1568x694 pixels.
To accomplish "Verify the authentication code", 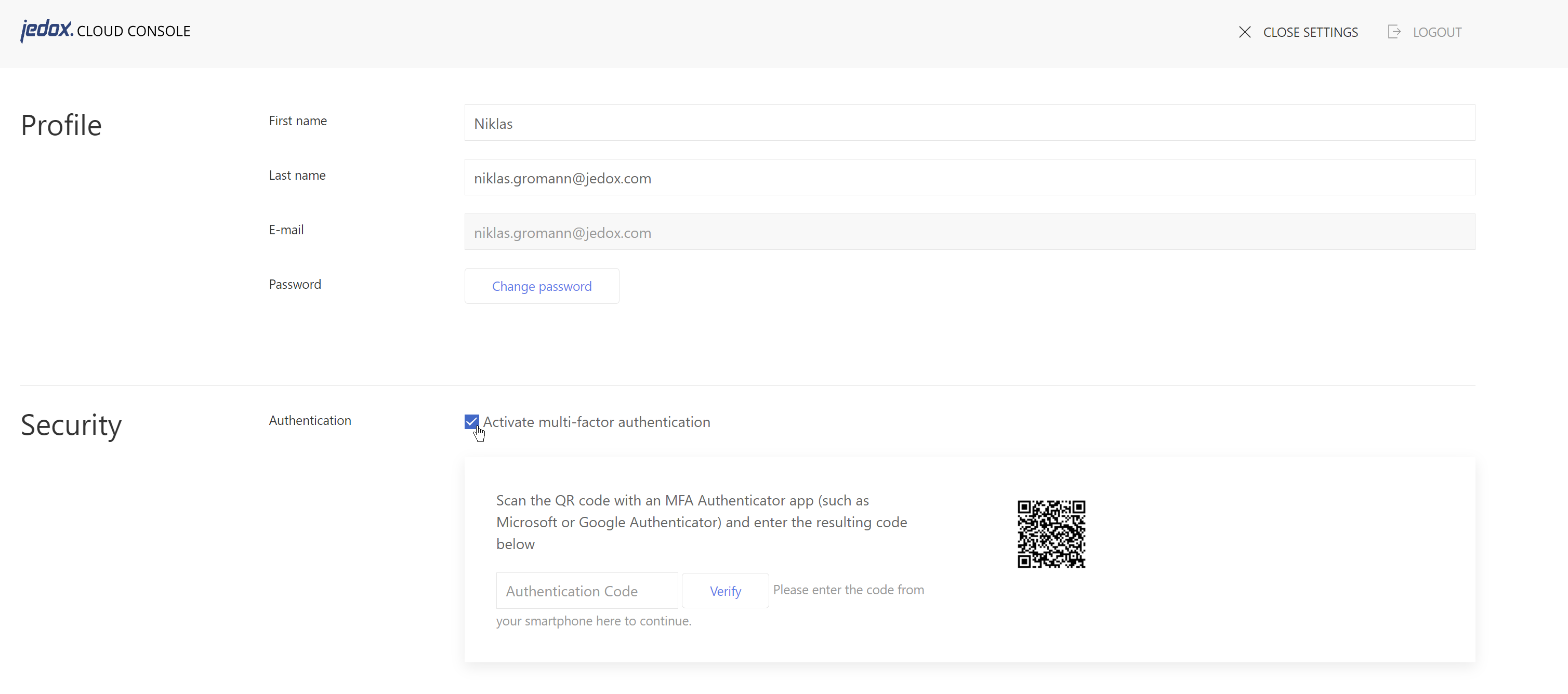I will tap(725, 591).
